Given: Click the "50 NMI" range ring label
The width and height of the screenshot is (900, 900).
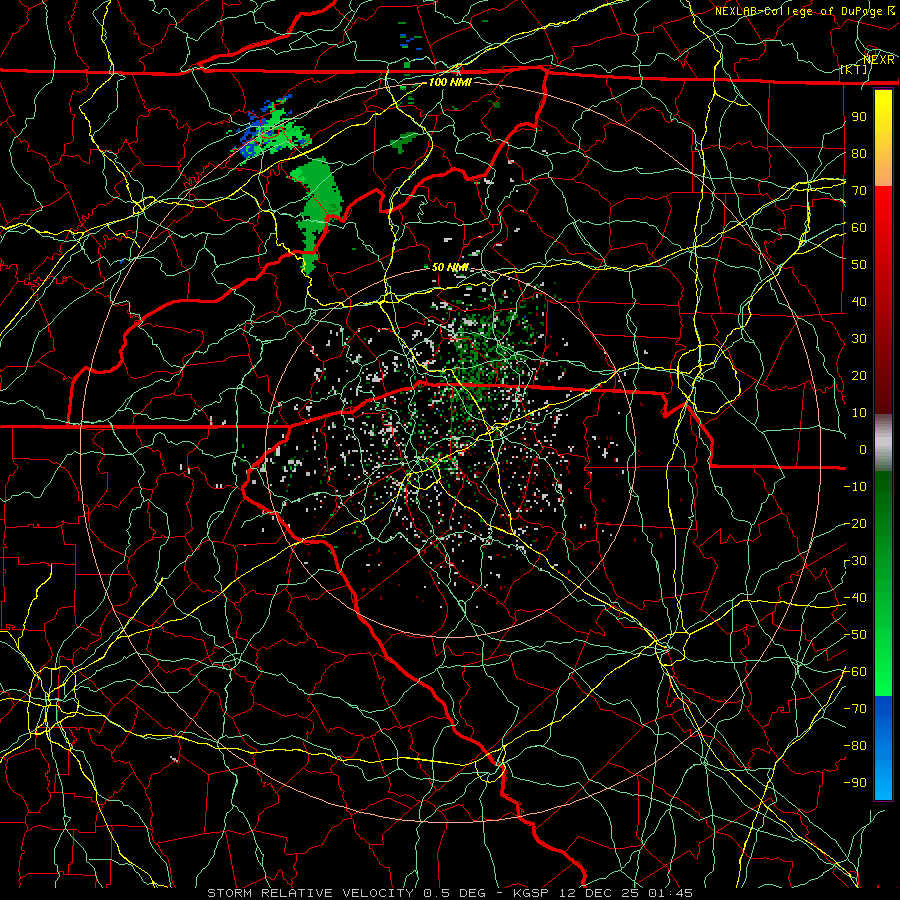Looking at the screenshot, I should [x=450, y=267].
